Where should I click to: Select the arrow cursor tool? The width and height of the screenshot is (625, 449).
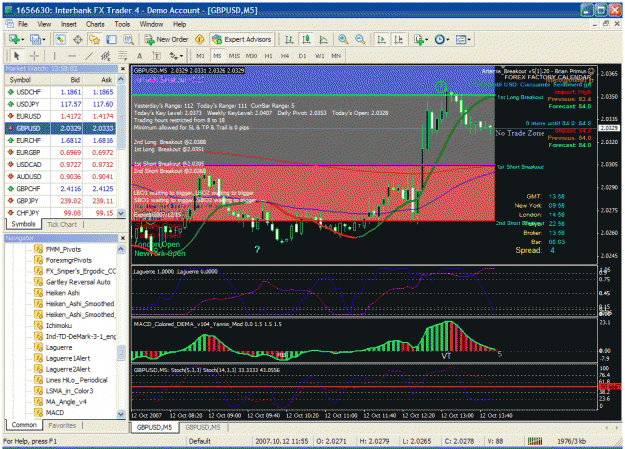(17, 56)
